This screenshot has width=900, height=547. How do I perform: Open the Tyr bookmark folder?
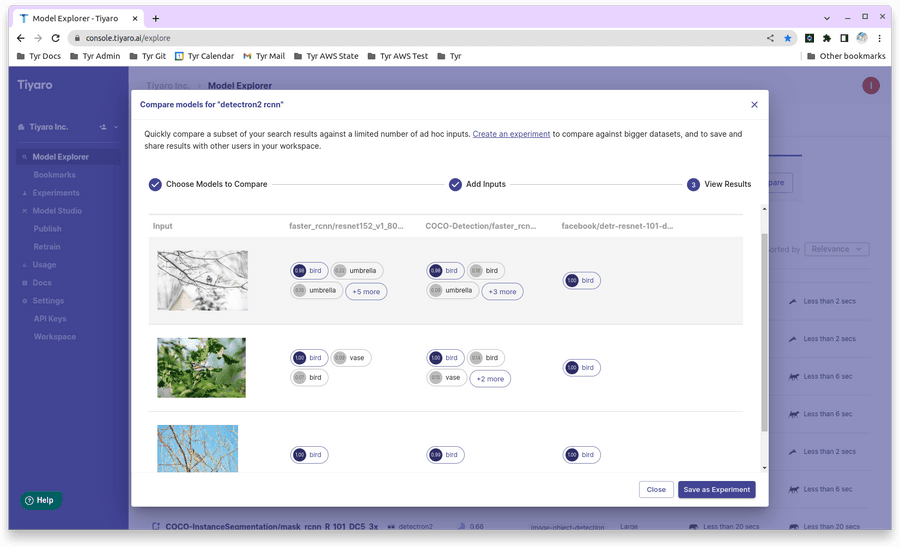coord(449,56)
